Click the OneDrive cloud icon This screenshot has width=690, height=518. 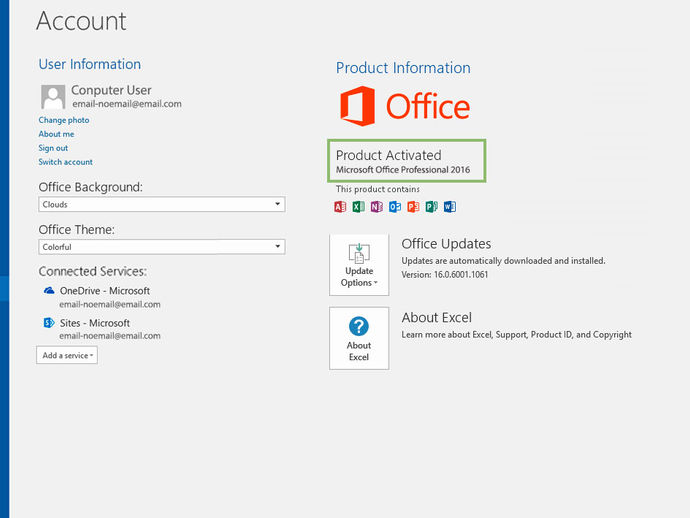(x=49, y=290)
